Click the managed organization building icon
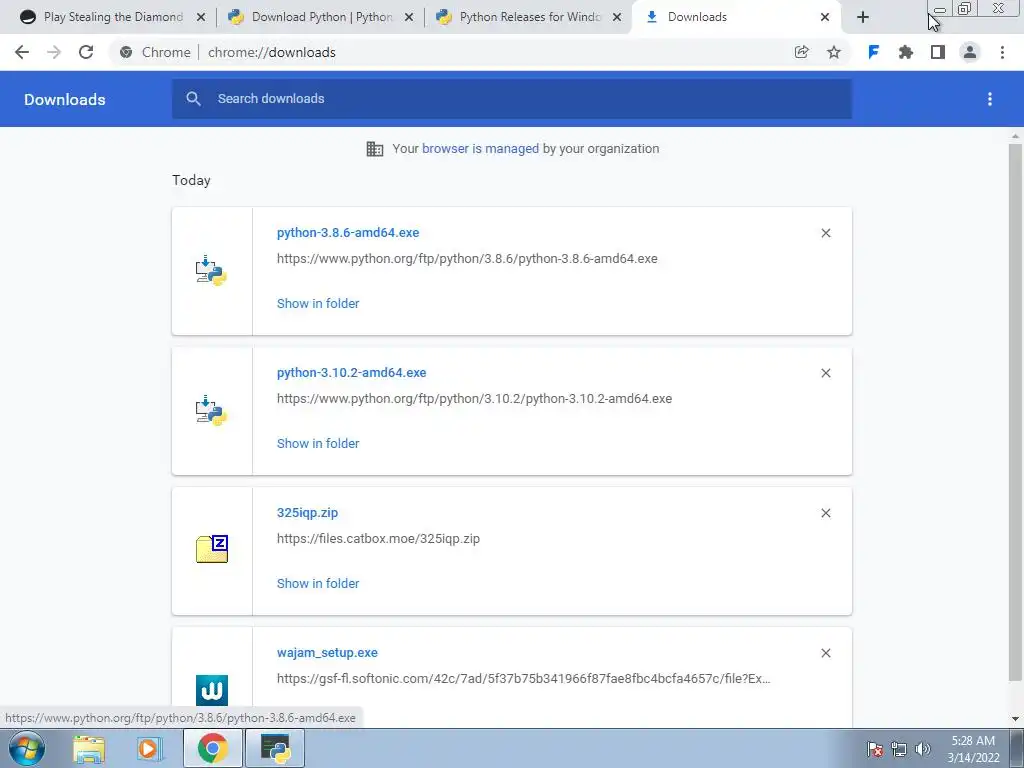Screen dimensions: 1024x768 click(x=375, y=149)
